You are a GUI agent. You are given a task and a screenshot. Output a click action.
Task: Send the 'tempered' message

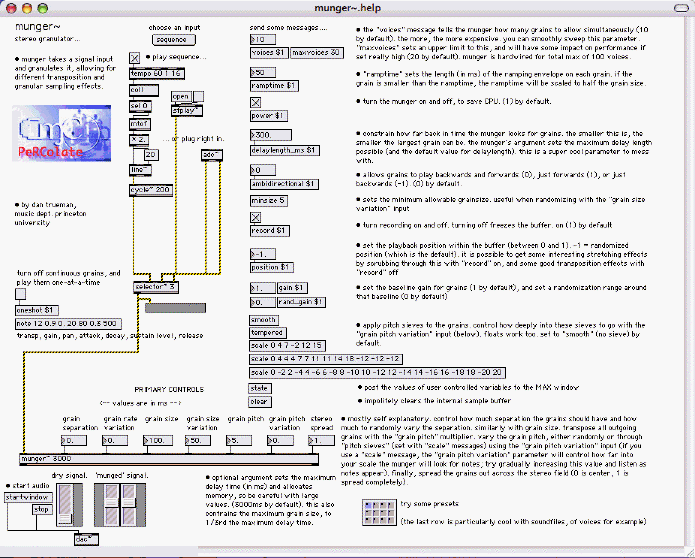click(268, 332)
